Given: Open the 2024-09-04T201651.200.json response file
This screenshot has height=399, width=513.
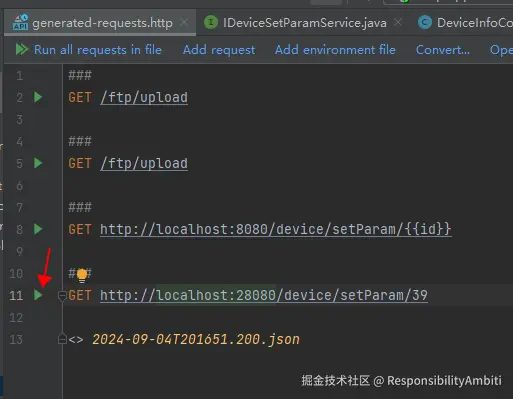Looking at the screenshot, I should pyautogui.click(x=196, y=339).
